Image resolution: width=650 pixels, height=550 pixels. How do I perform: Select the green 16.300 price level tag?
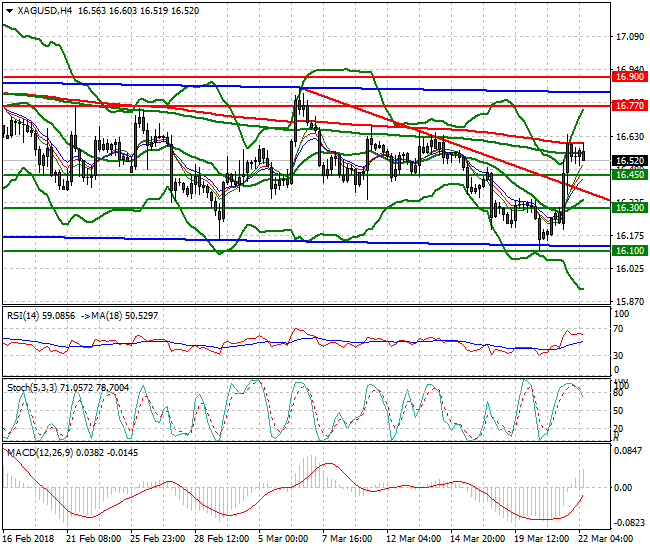(x=627, y=208)
